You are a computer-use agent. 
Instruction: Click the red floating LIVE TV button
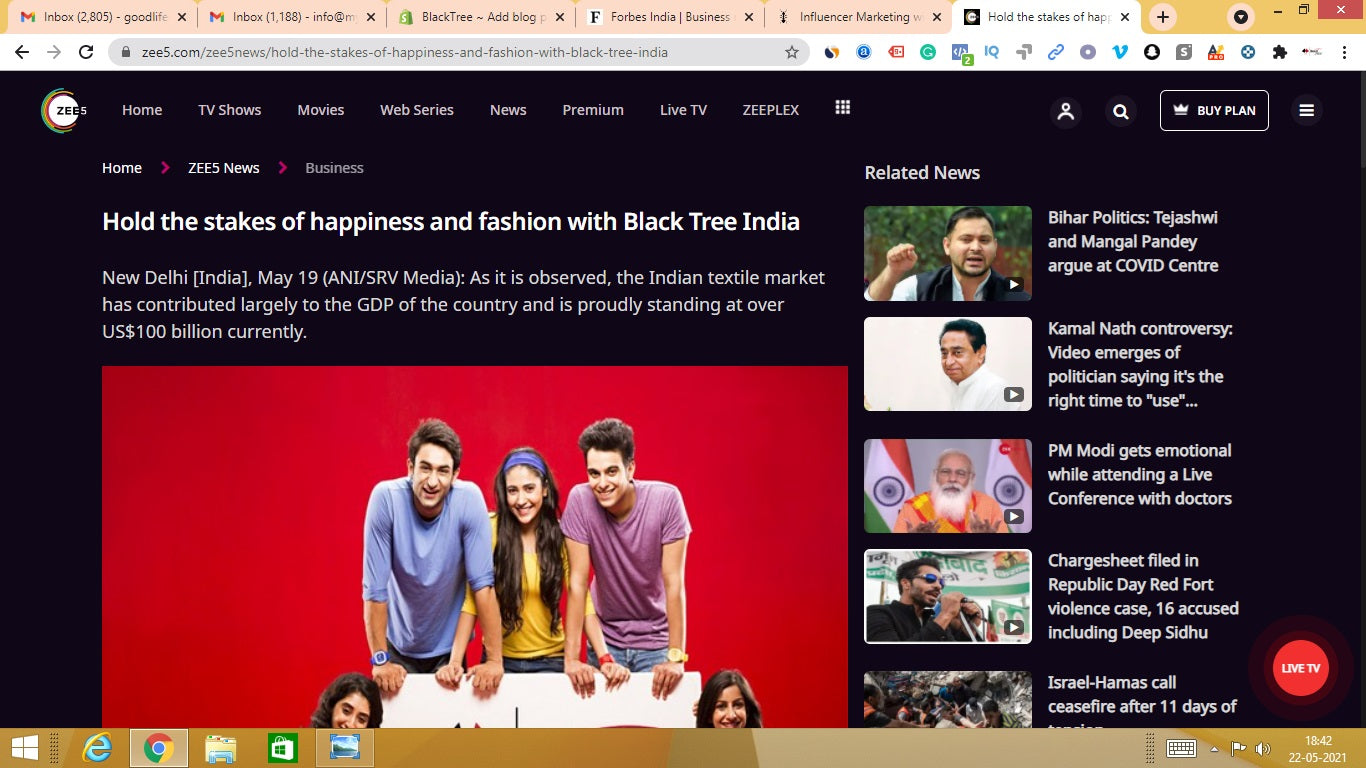click(1300, 668)
